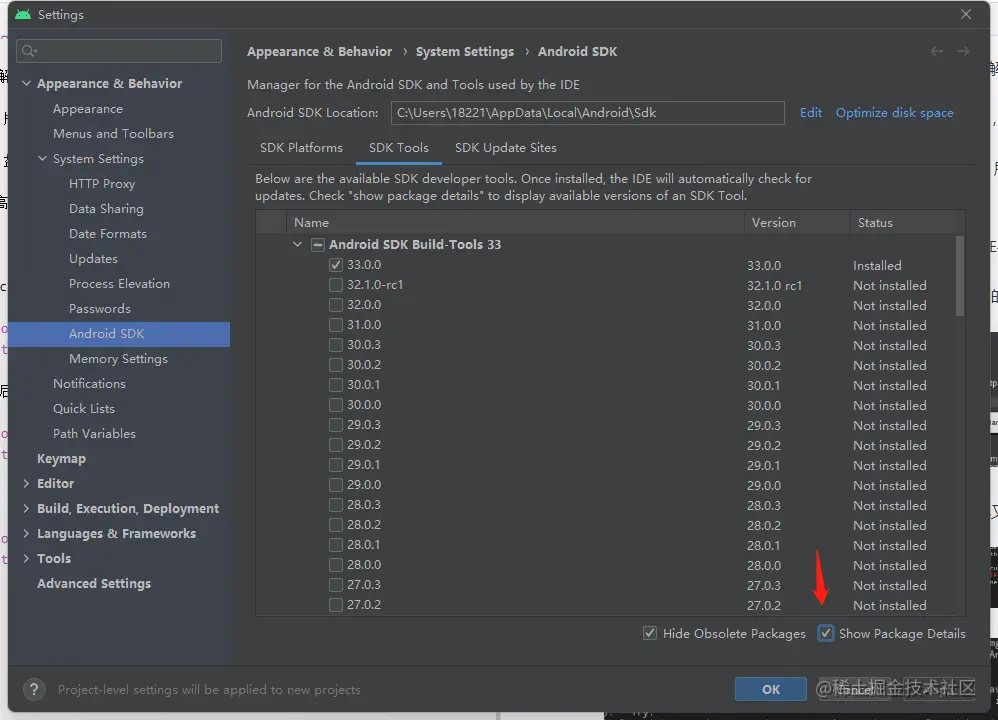Select Android SDK in the tree
The width and height of the screenshot is (998, 720).
tap(119, 334)
